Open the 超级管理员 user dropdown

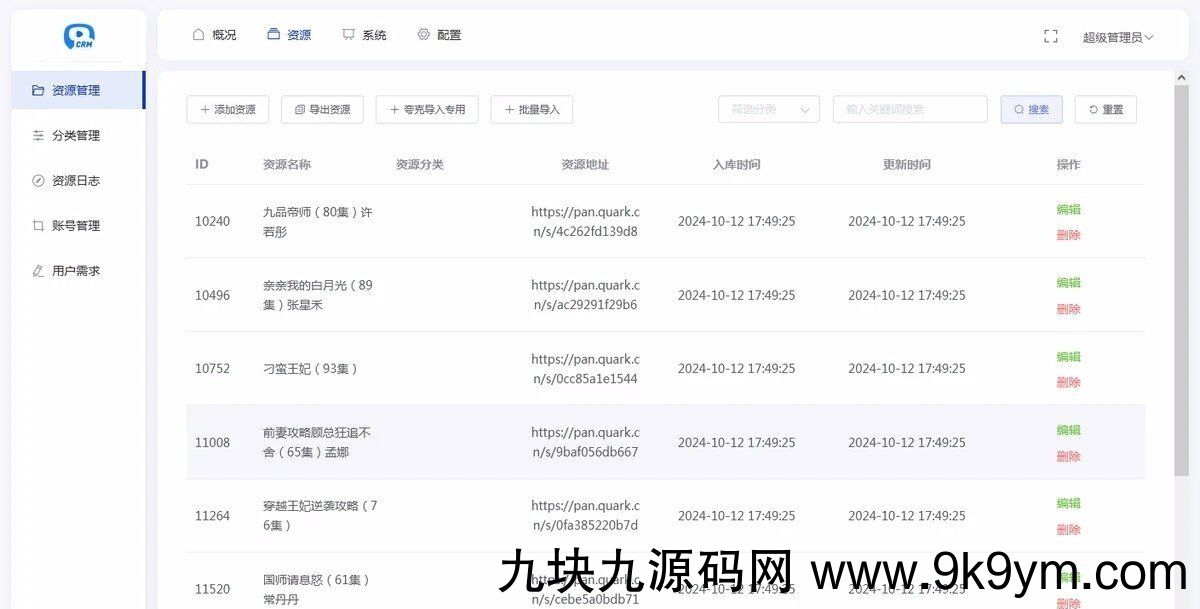[x=1117, y=38]
